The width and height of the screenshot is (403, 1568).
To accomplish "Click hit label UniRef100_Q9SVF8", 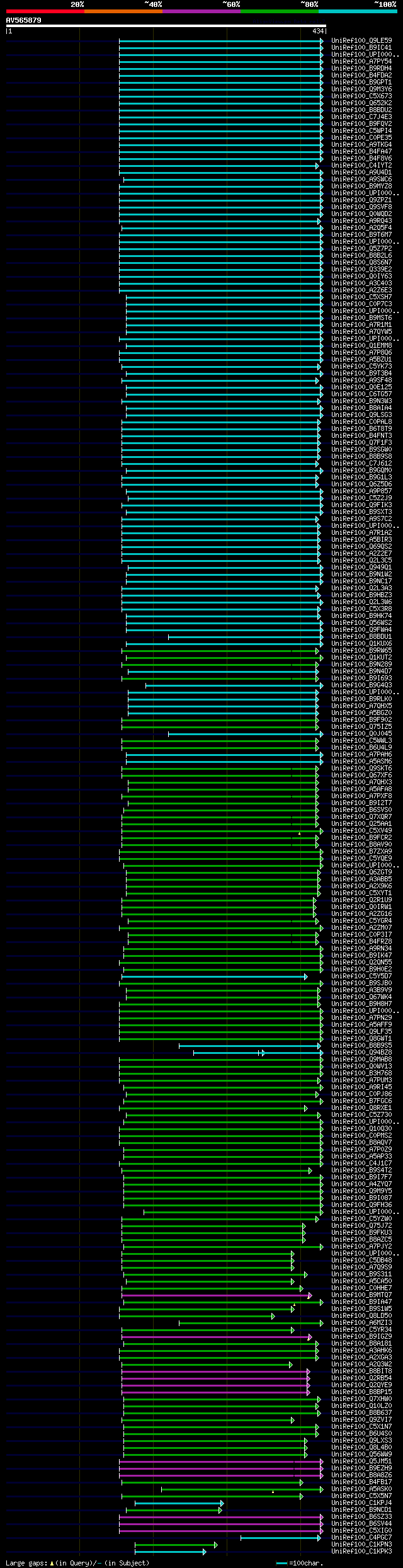I will [361, 207].
